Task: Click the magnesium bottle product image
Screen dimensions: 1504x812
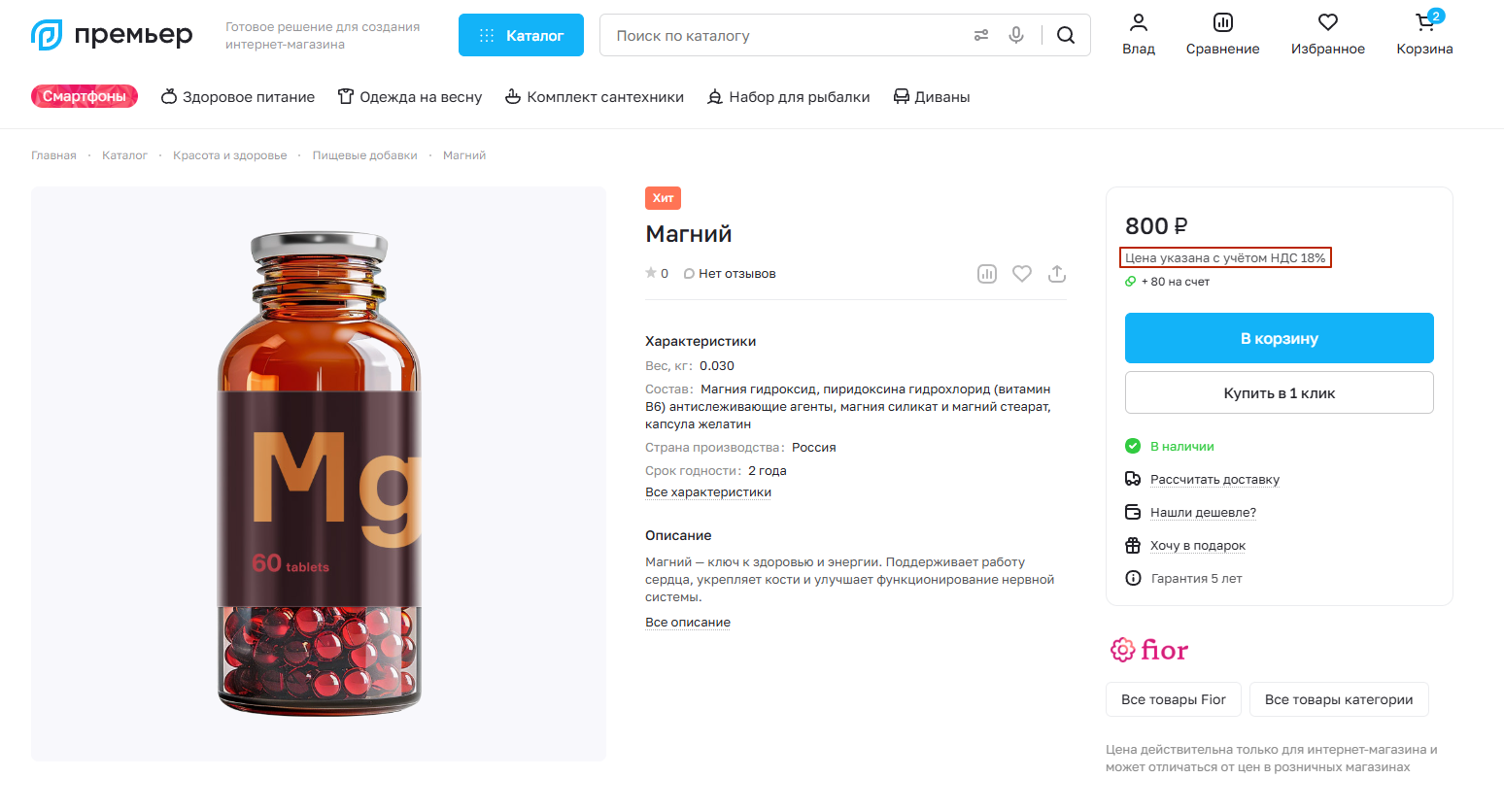Action: [319, 474]
